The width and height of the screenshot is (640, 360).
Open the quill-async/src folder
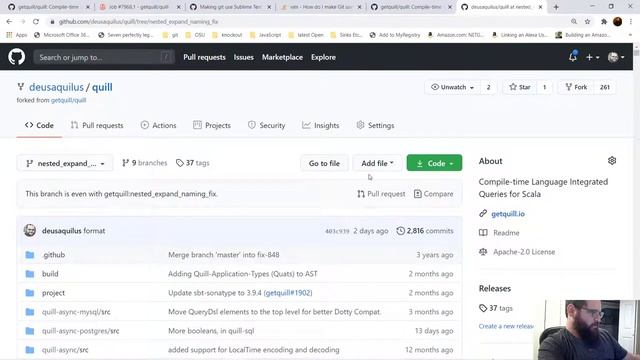coord(65,350)
